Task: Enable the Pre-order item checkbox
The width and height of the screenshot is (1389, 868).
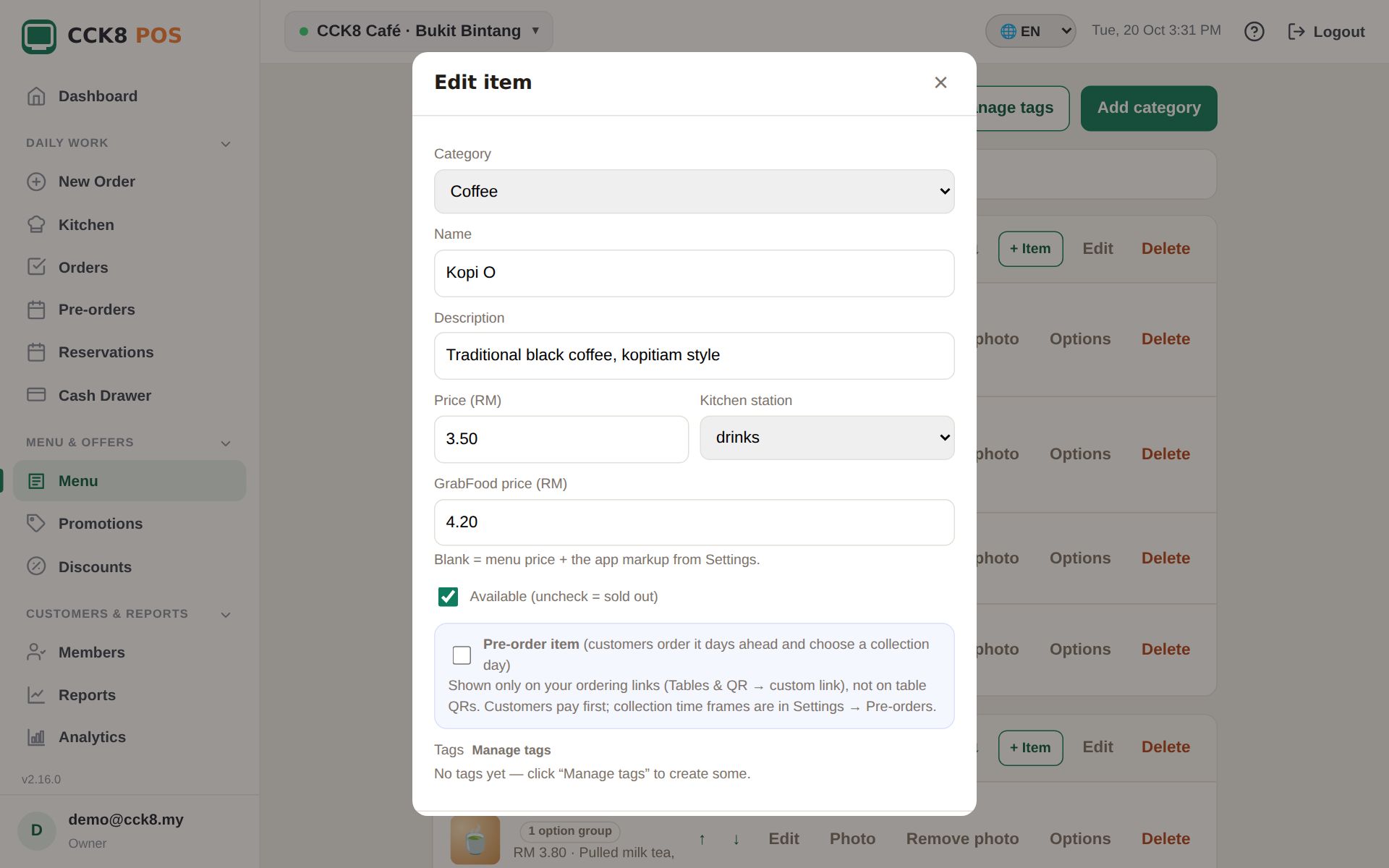Action: pos(462,655)
